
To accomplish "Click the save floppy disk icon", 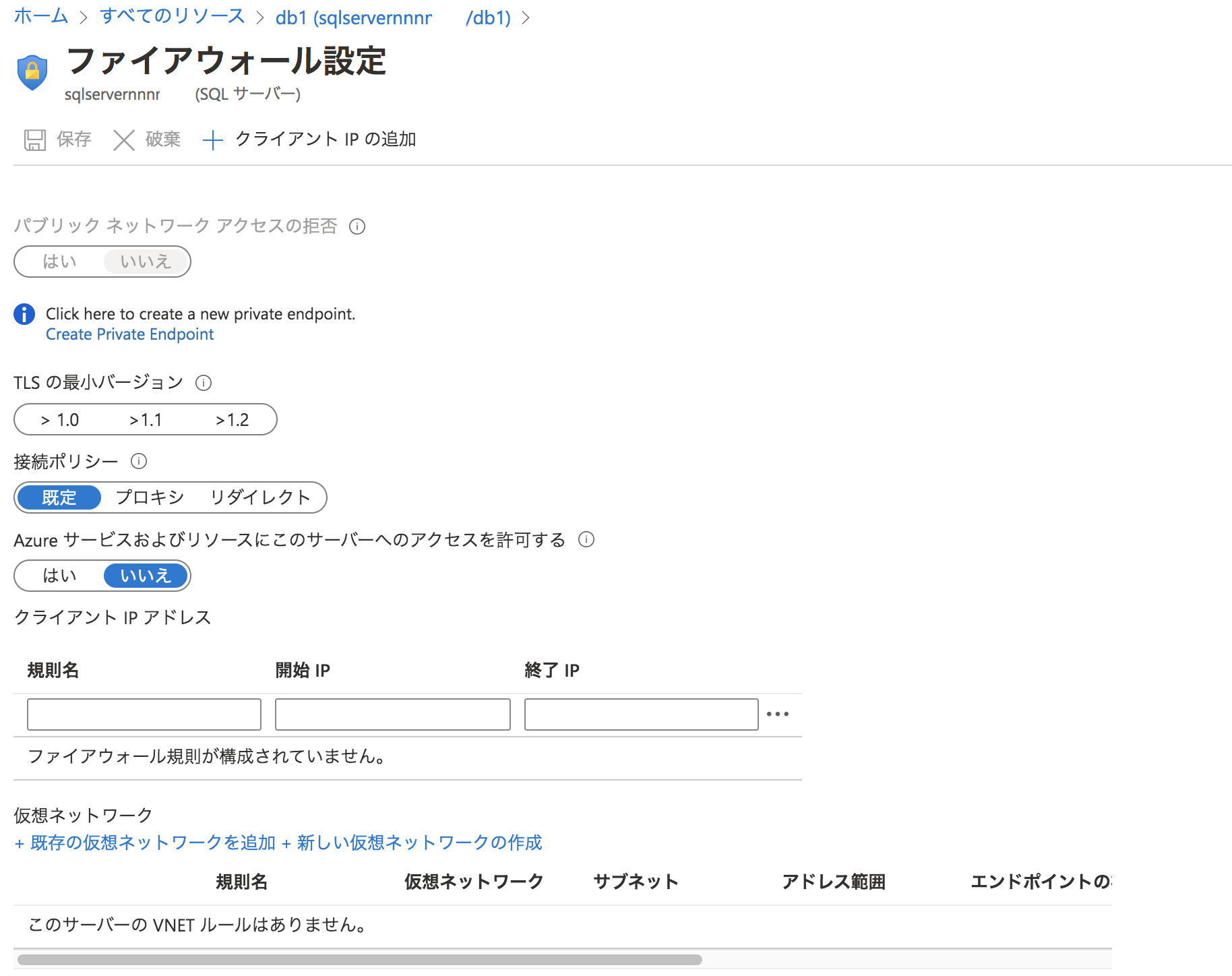I will point(35,140).
